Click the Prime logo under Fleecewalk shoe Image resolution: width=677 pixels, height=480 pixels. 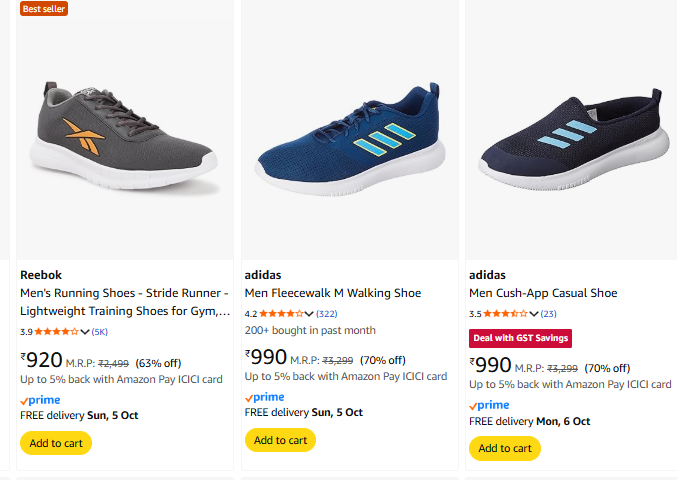pos(264,397)
